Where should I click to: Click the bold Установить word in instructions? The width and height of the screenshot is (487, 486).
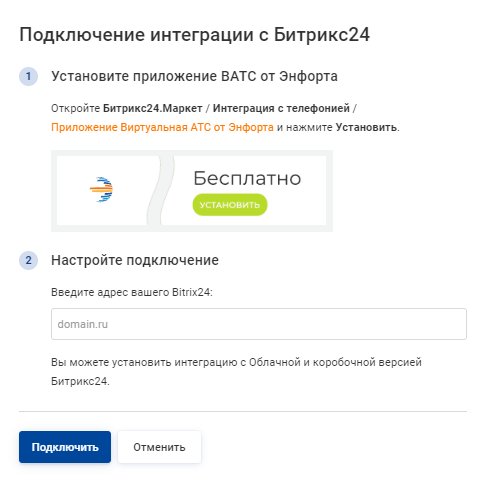(366, 127)
